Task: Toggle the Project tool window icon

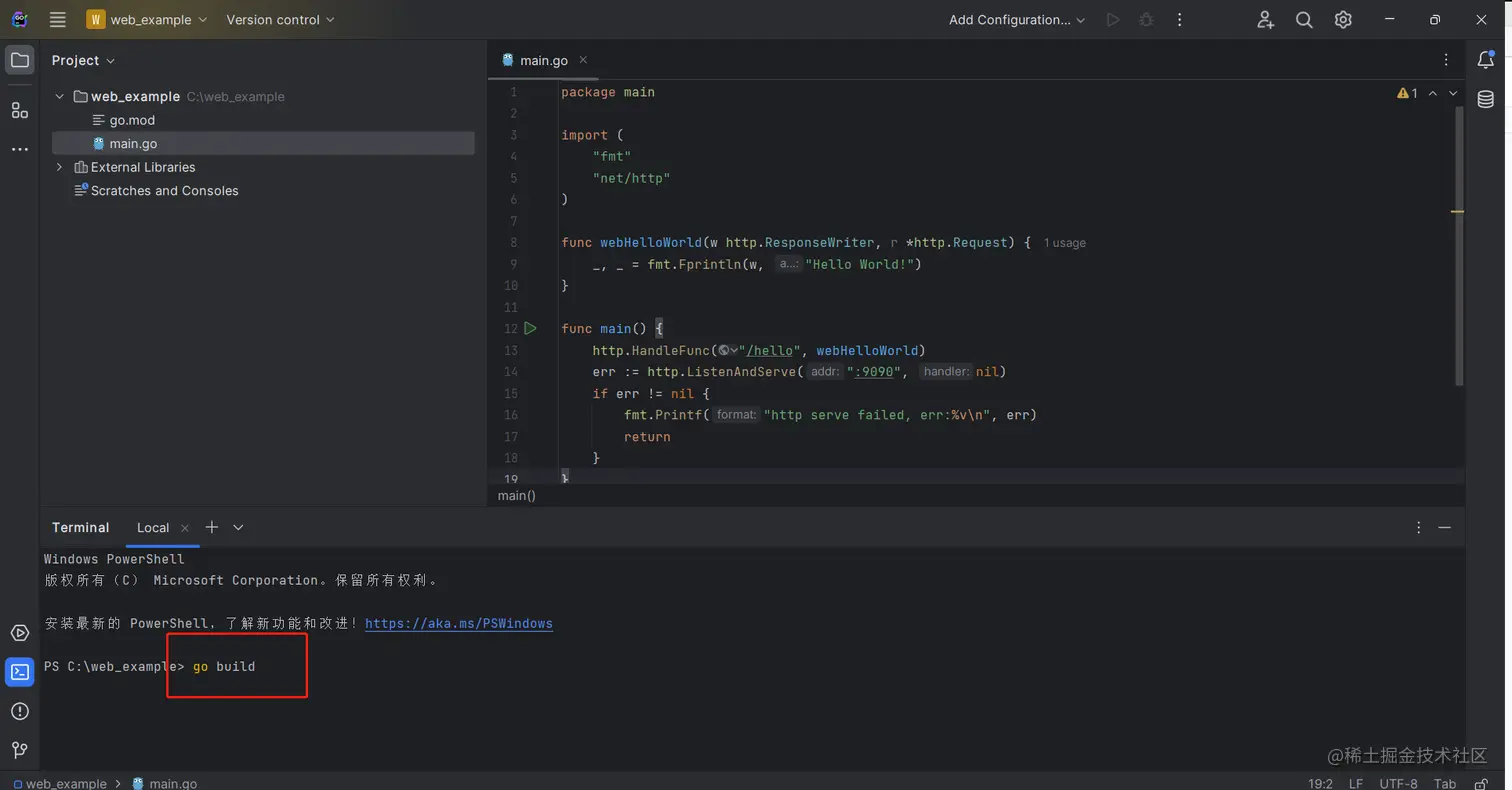Action: (x=20, y=60)
